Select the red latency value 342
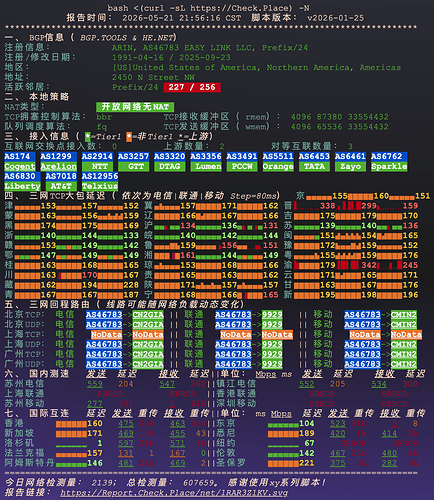The width and height of the screenshot is (434, 500). [369, 265]
